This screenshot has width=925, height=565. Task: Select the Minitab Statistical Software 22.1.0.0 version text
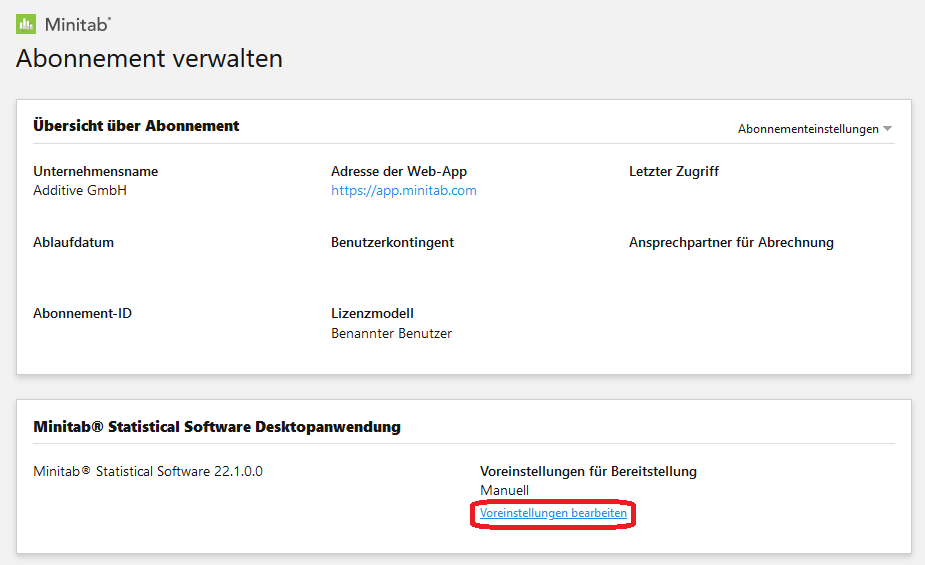pos(148,471)
